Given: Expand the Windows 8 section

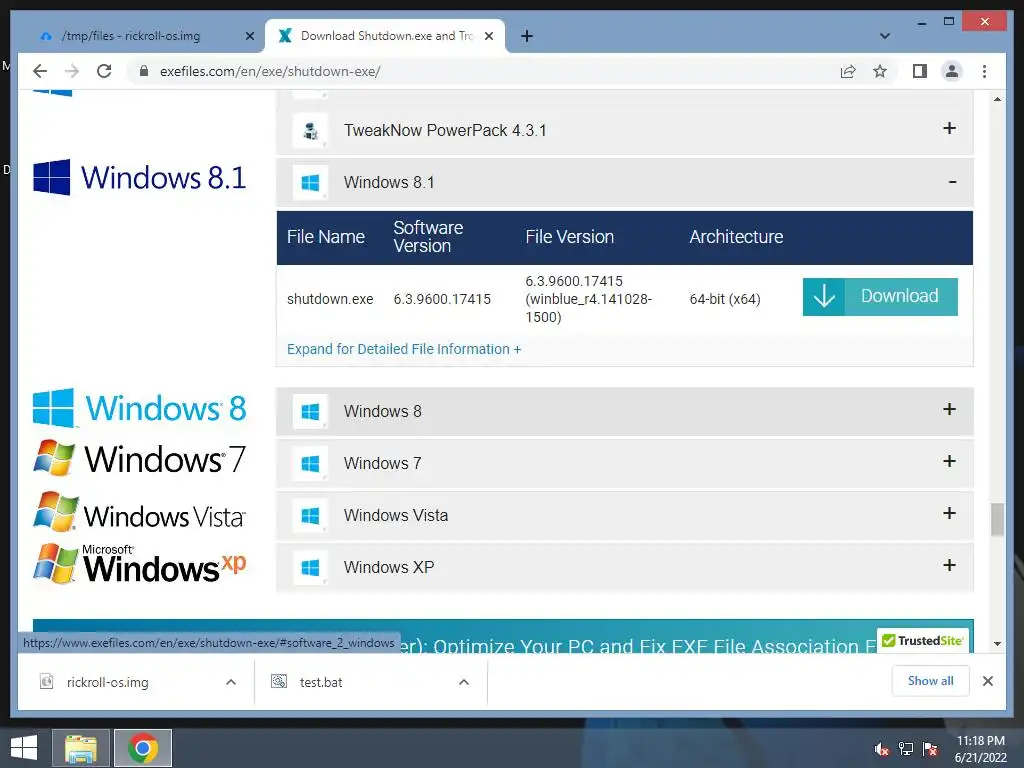Looking at the screenshot, I should [950, 409].
